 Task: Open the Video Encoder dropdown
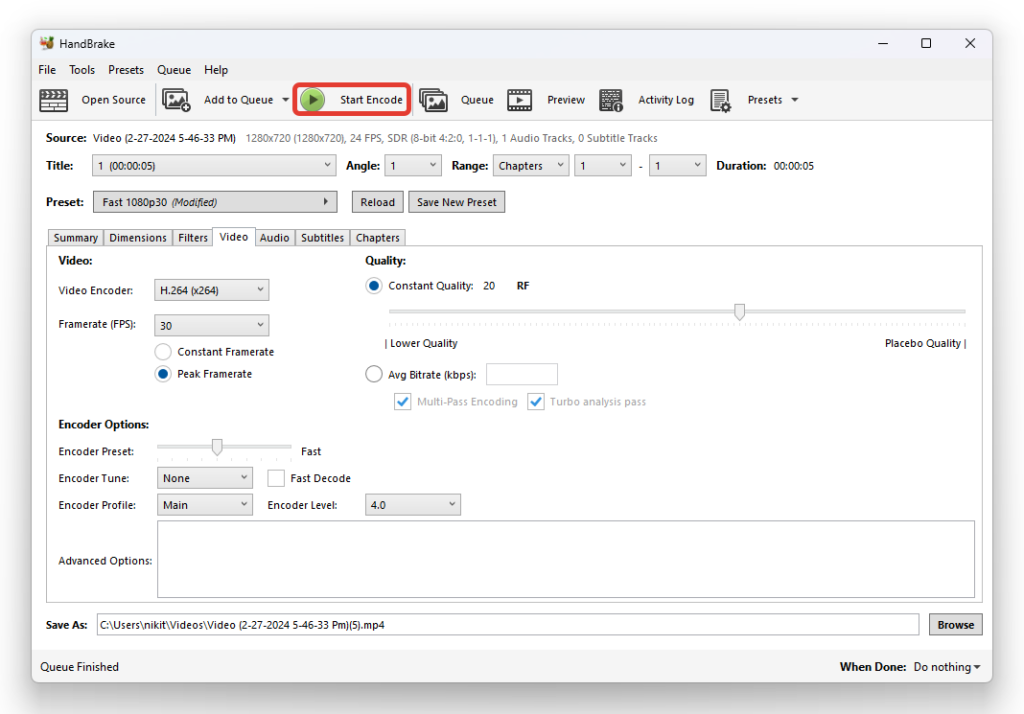(x=212, y=290)
